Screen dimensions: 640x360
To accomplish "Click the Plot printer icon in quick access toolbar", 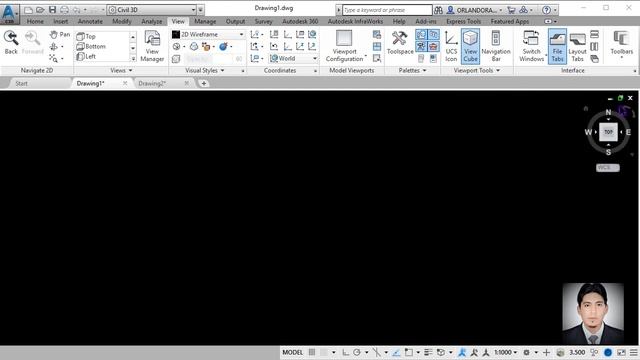I will pos(64,9).
